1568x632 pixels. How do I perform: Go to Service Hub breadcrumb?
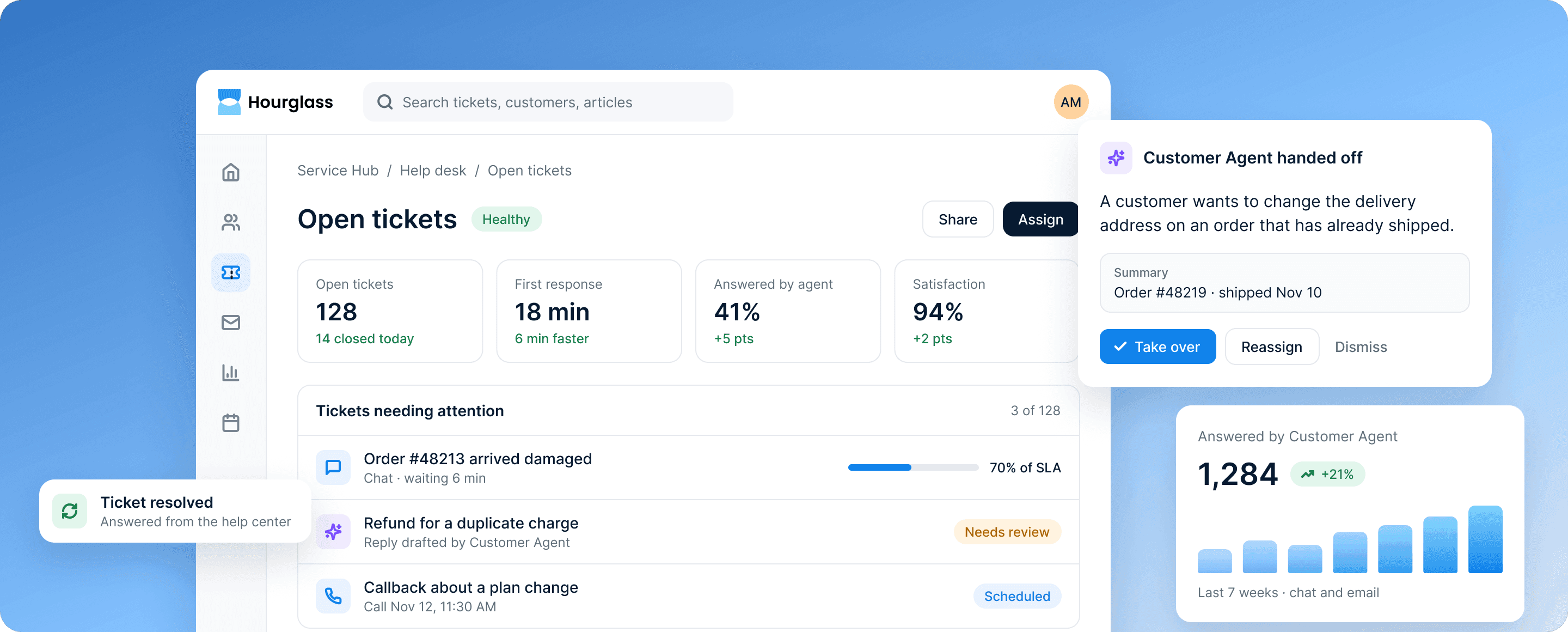point(338,171)
